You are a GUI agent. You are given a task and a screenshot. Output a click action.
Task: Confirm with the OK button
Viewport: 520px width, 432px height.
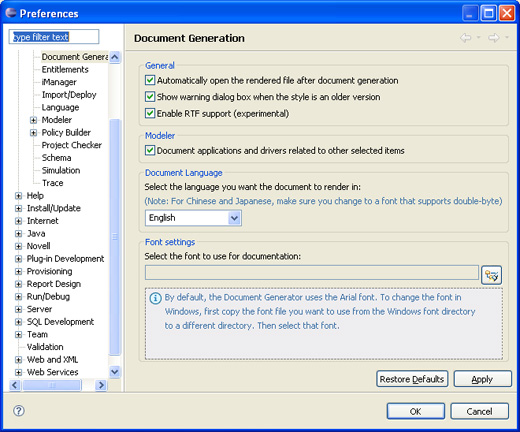click(416, 411)
